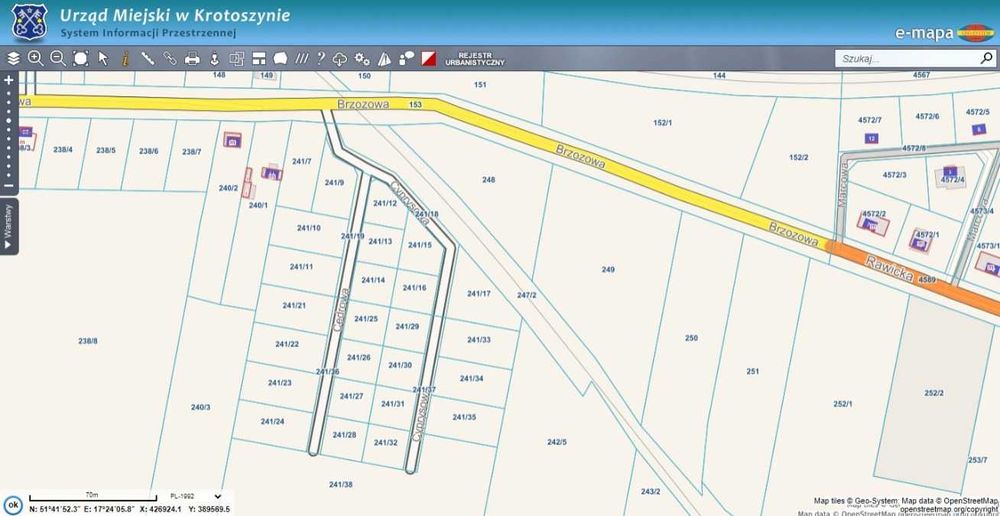Click the Urząd Miejski w Krotoszynie title

(x=175, y=15)
